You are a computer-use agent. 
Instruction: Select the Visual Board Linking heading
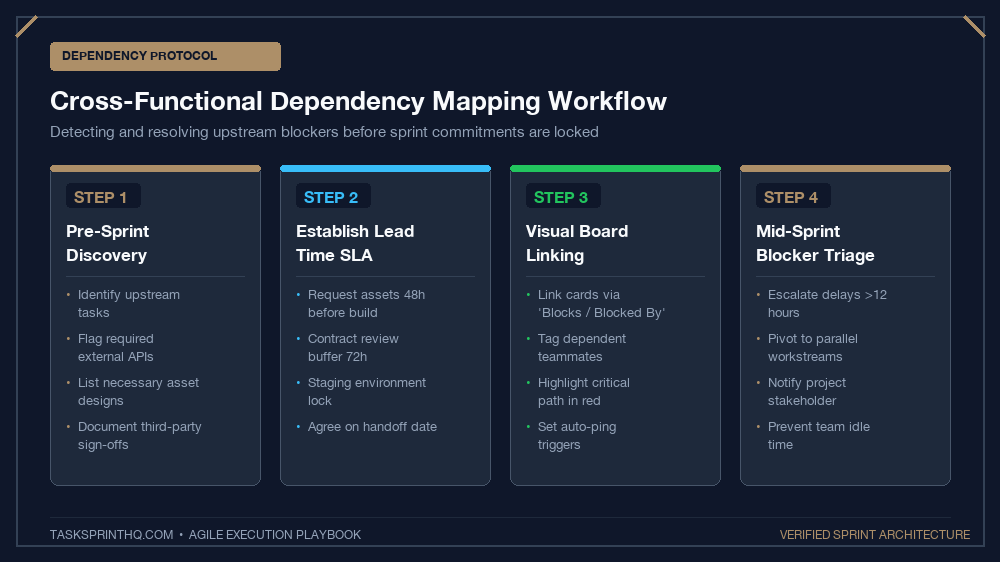coord(577,243)
